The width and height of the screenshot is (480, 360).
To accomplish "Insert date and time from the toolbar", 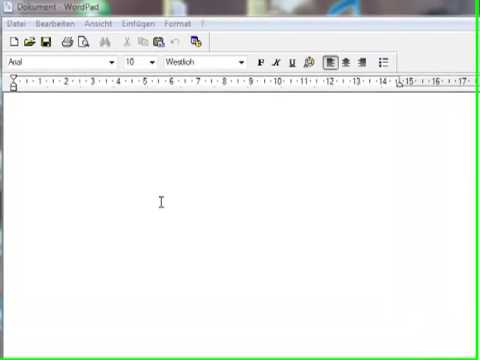I will click(x=196, y=42).
